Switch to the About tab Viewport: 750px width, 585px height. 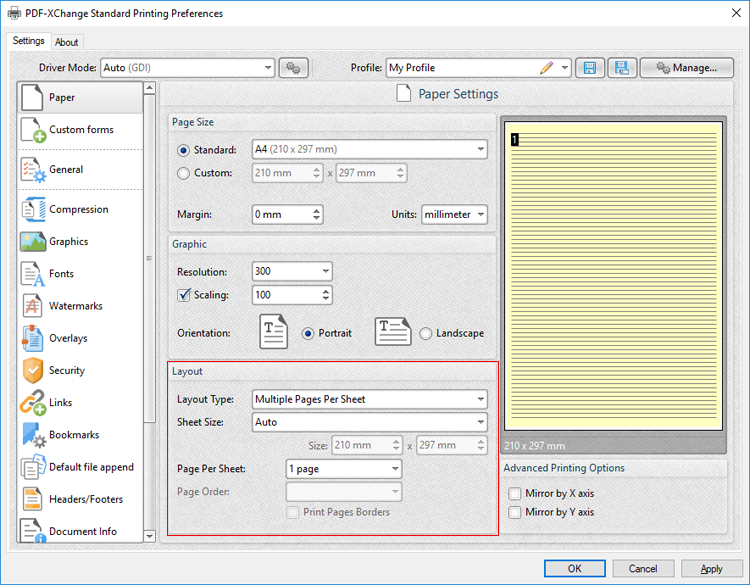tap(66, 42)
